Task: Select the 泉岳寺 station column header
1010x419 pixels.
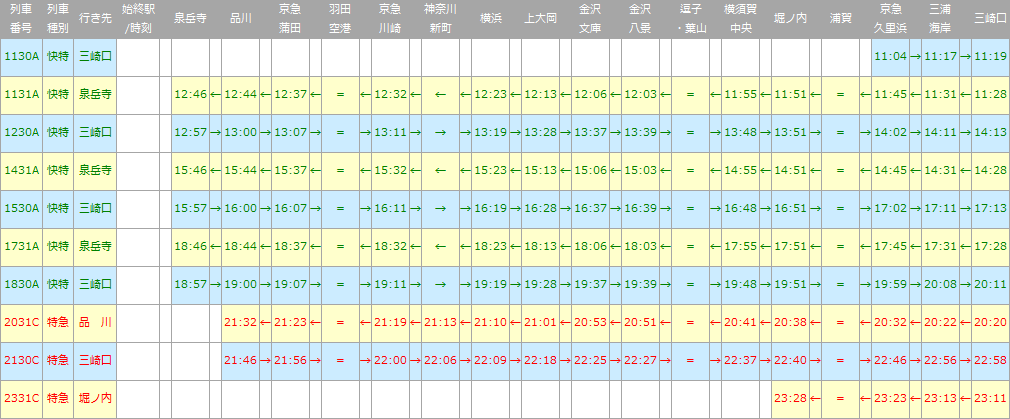Action: [191, 19]
